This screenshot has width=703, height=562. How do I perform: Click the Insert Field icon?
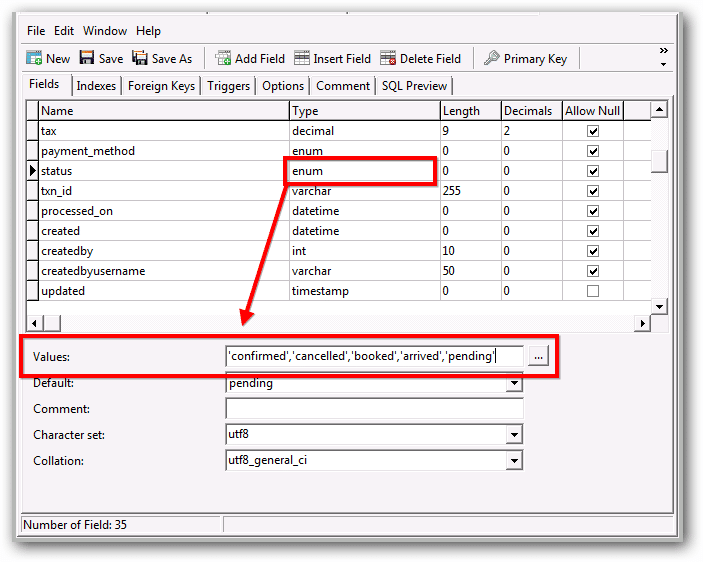coord(302,58)
